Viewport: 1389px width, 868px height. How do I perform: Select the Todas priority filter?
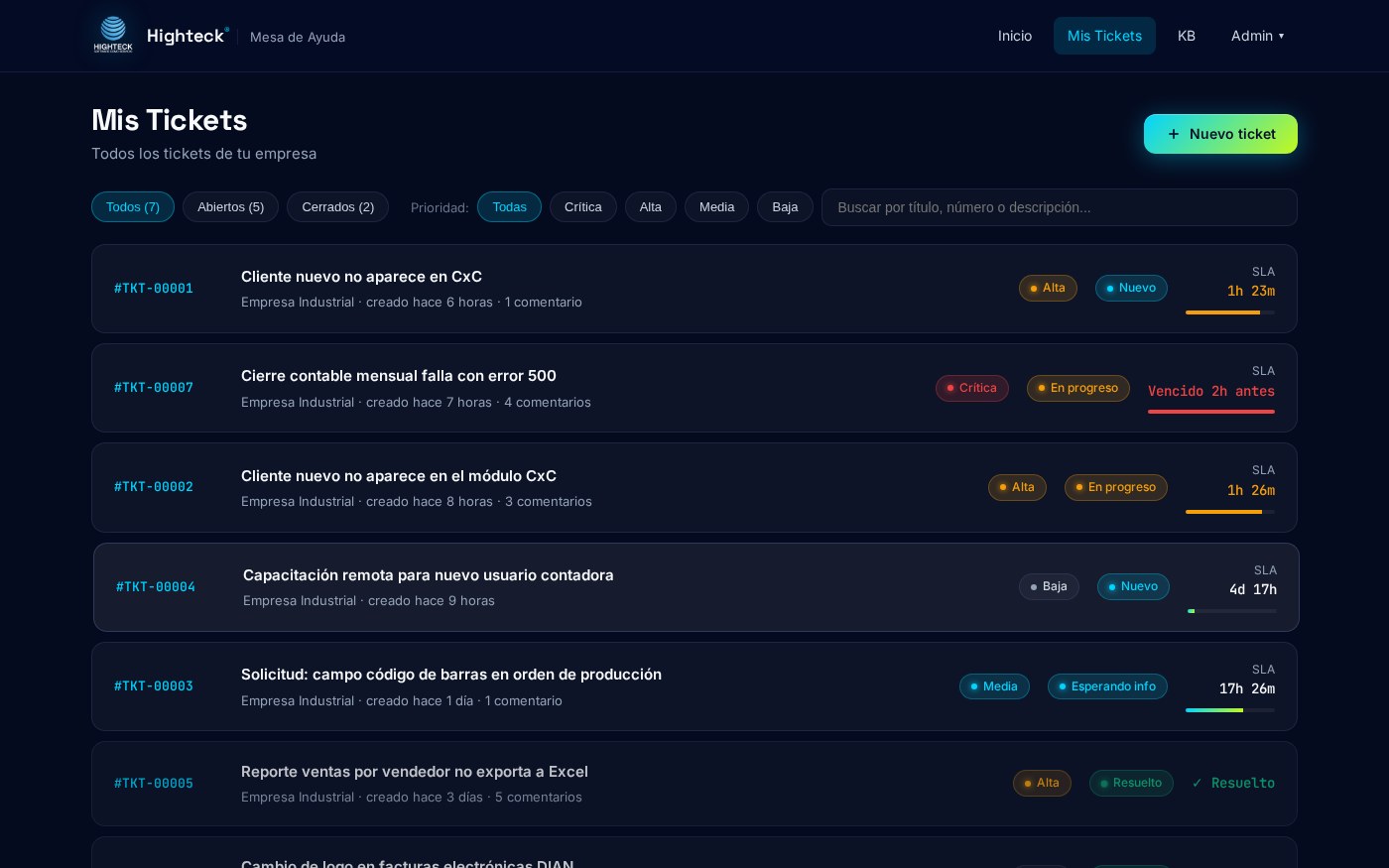[509, 206]
